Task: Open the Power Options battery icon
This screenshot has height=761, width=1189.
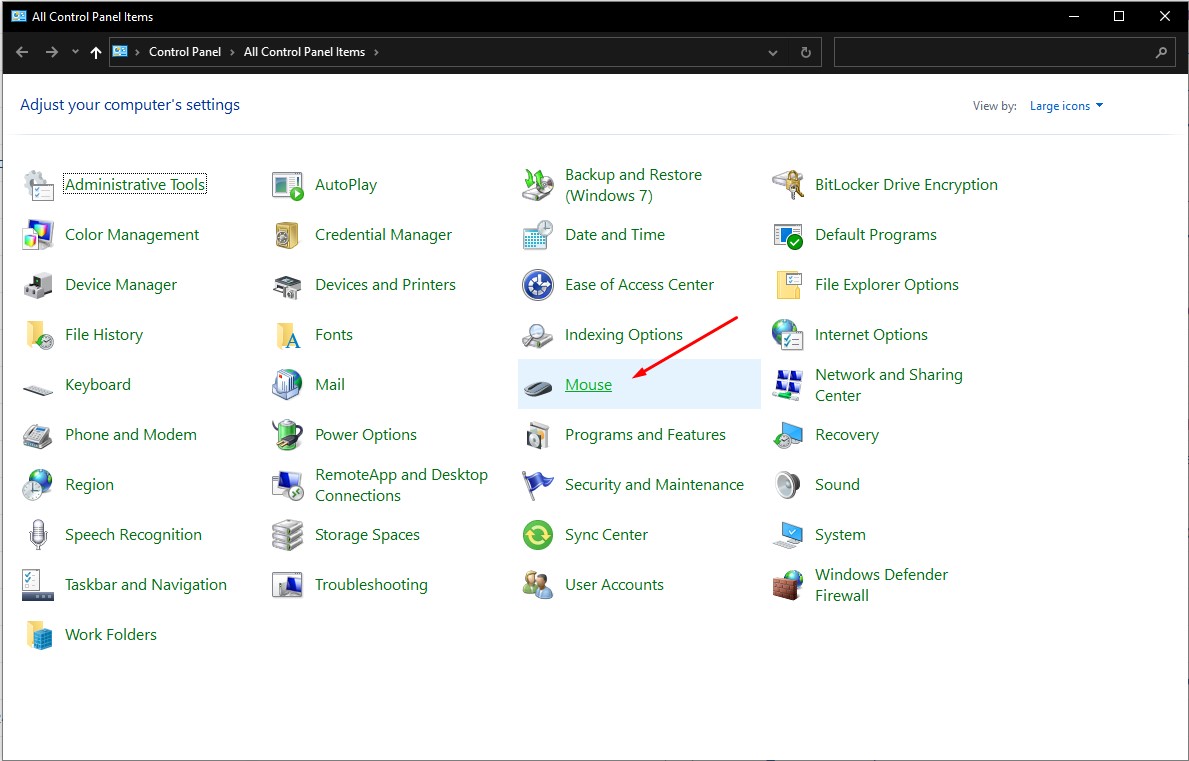Action: (288, 435)
